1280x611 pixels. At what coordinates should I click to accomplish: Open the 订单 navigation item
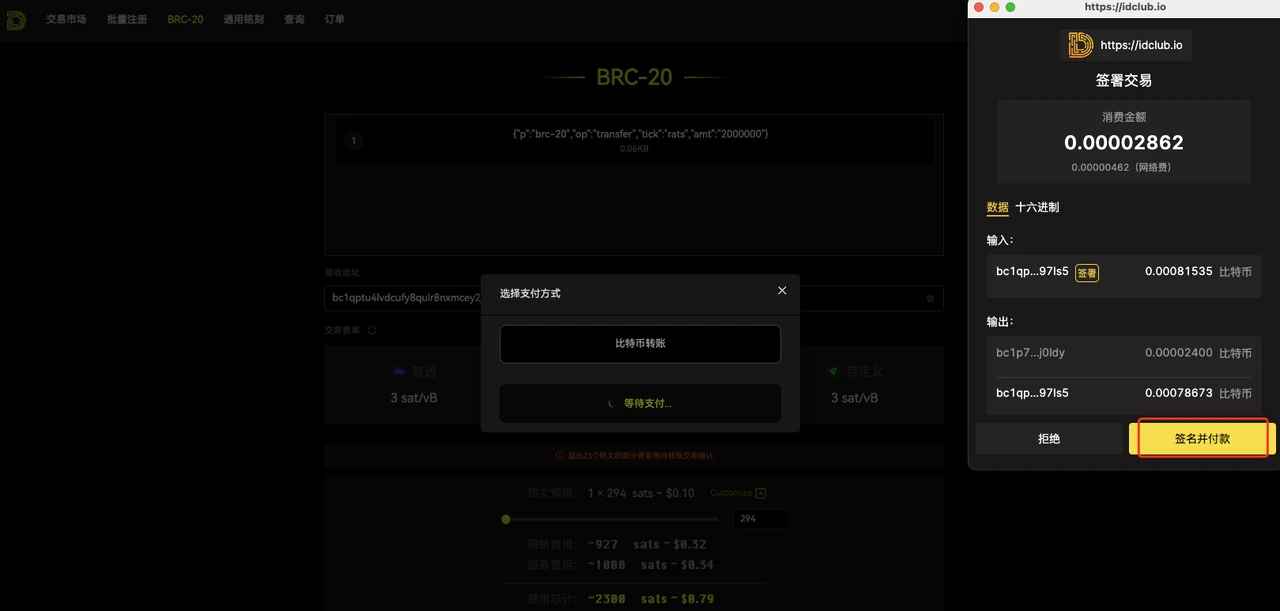(x=335, y=20)
